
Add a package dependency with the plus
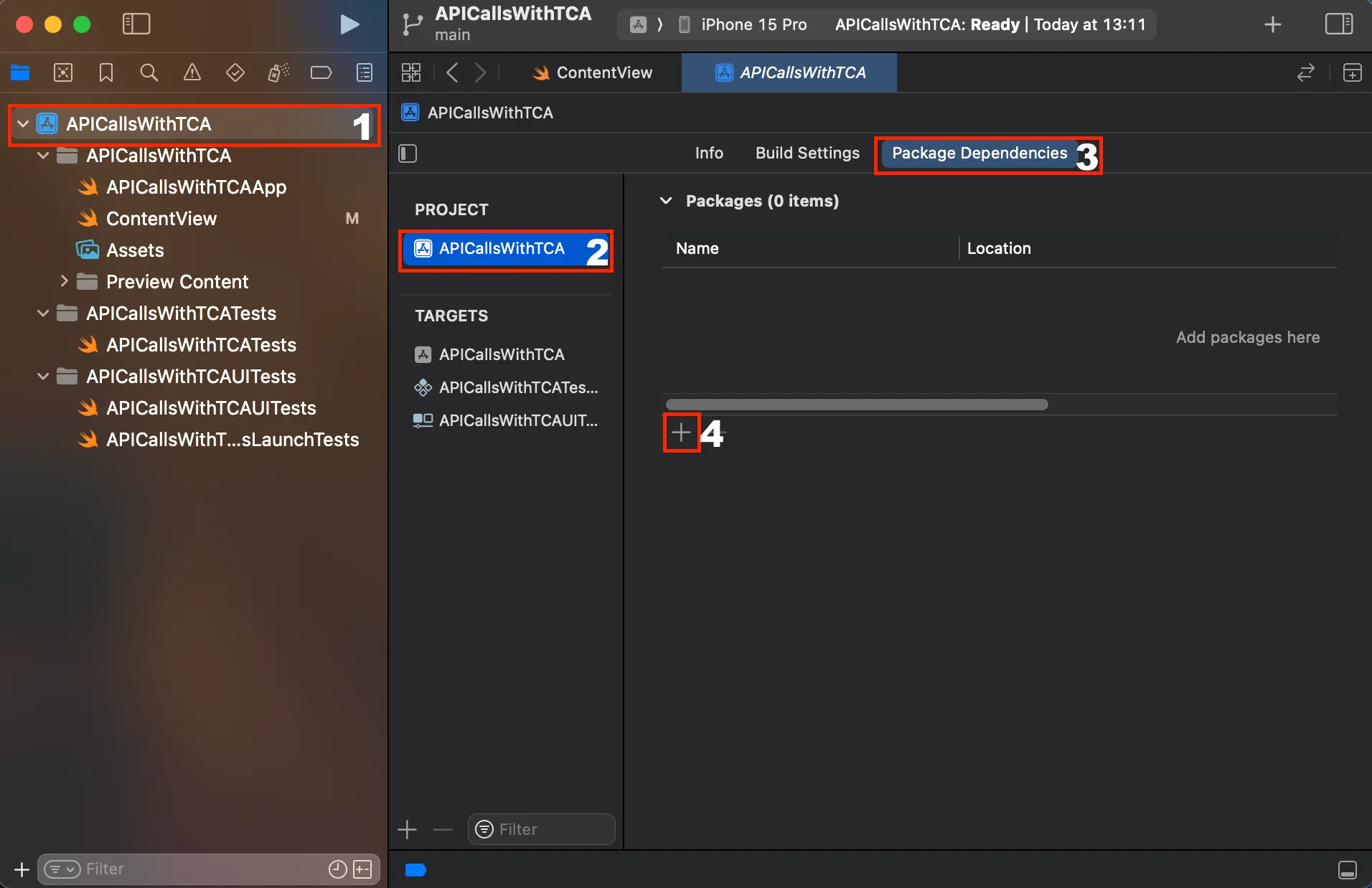click(681, 433)
